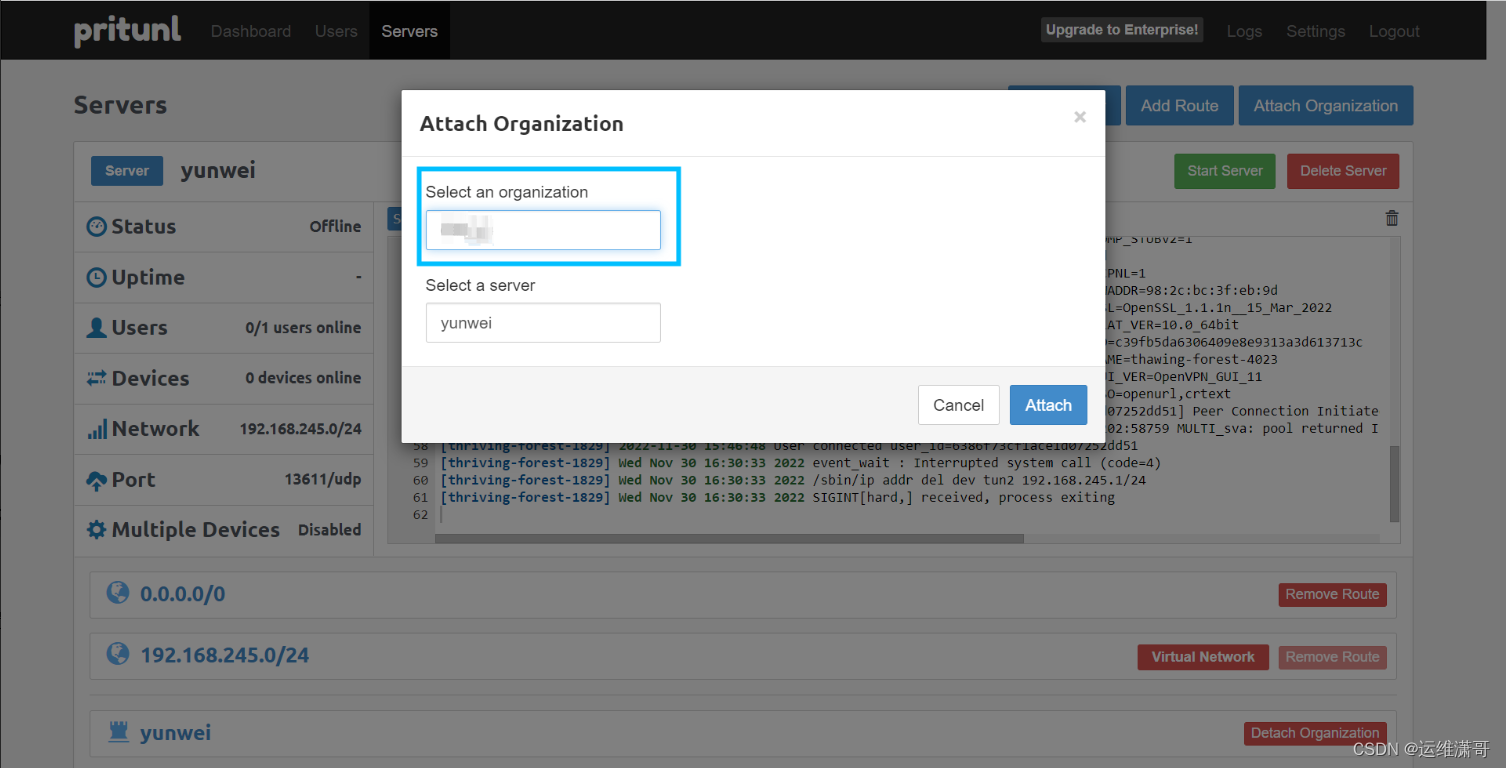Cancel the Attach Organization dialog
1506x768 pixels.
[x=959, y=405]
